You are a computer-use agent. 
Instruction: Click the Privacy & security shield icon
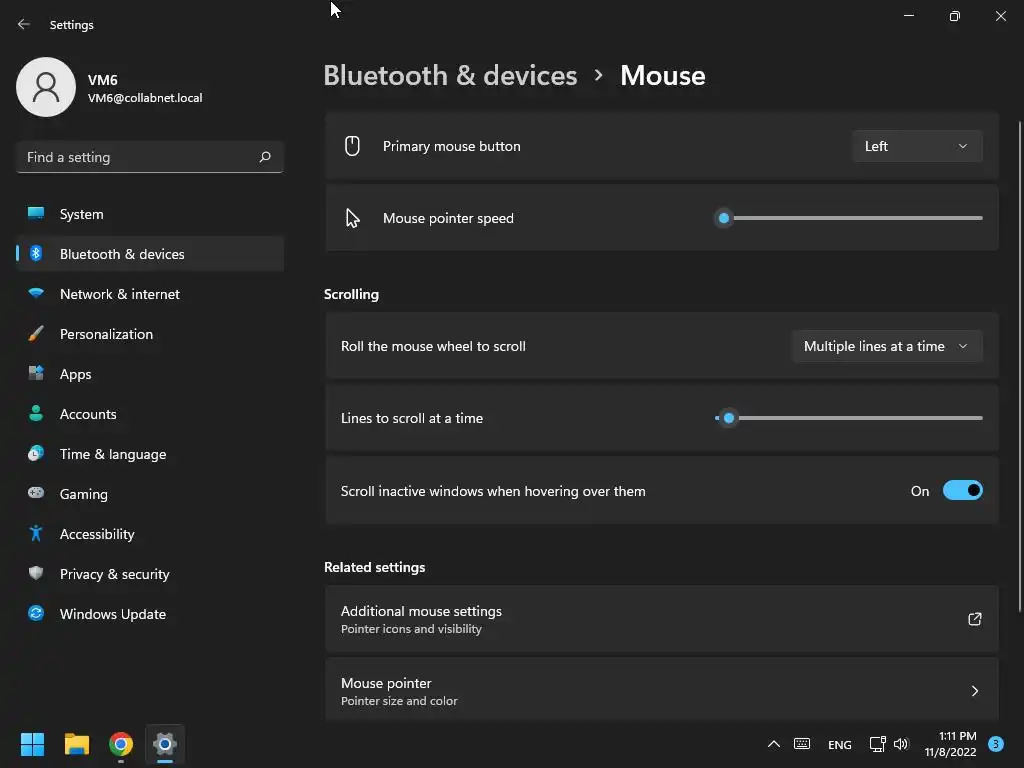coord(36,574)
